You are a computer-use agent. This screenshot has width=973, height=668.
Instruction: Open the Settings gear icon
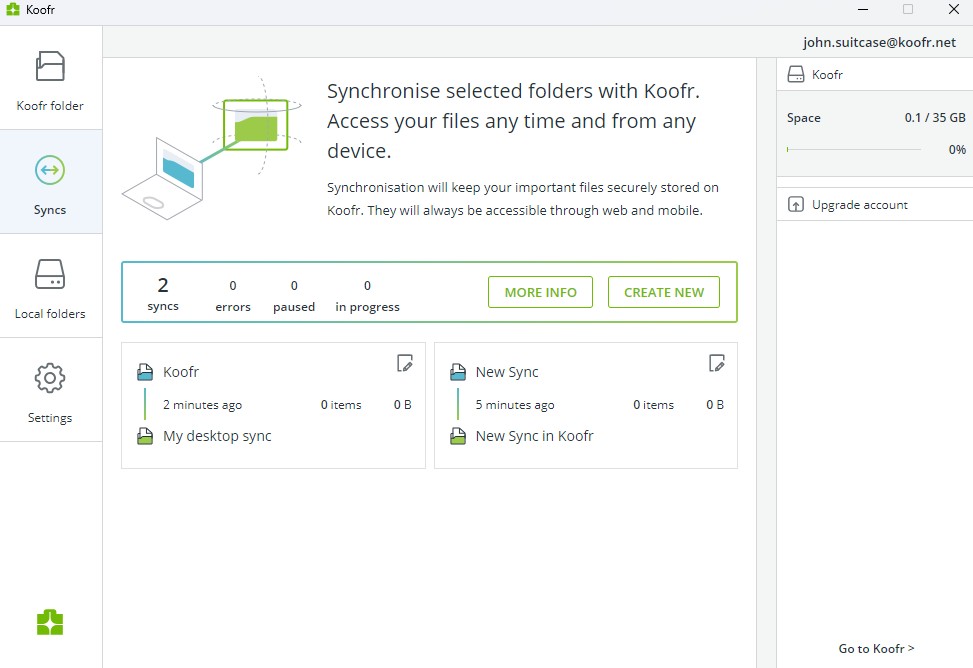click(x=50, y=378)
